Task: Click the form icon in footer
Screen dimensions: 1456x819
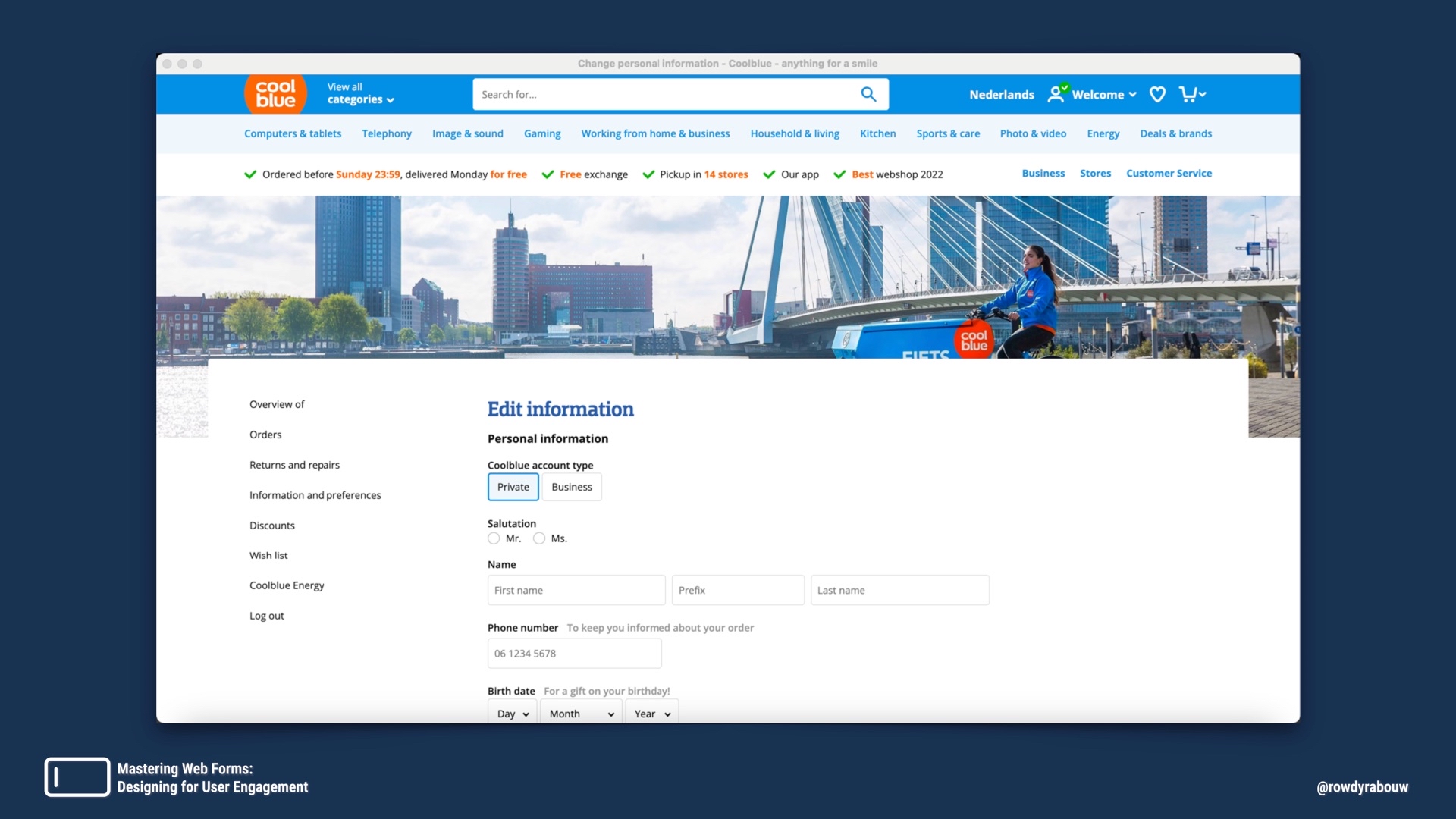Action: tap(77, 777)
